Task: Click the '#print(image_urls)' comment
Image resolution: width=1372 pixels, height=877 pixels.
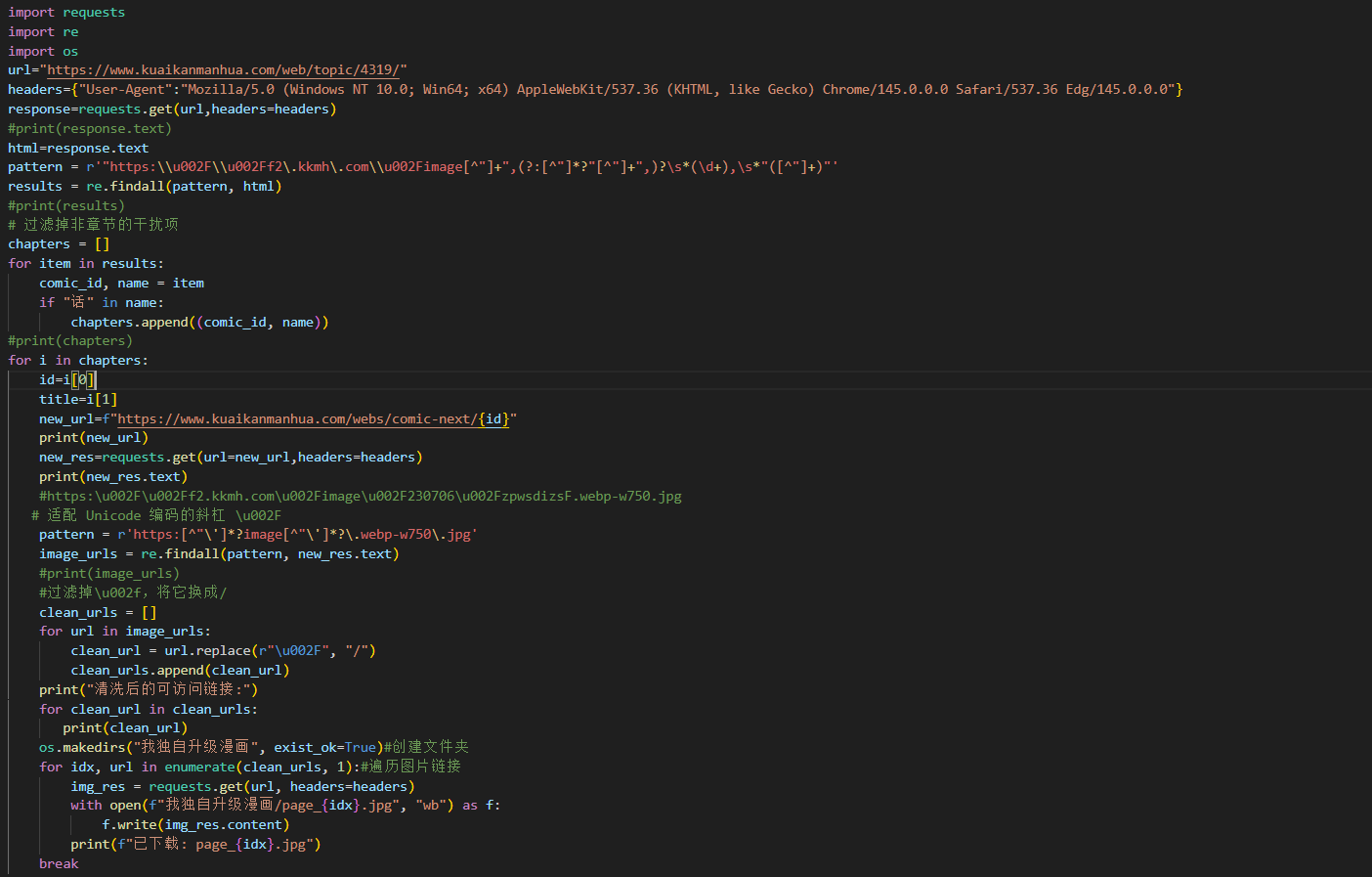Action: (x=109, y=574)
